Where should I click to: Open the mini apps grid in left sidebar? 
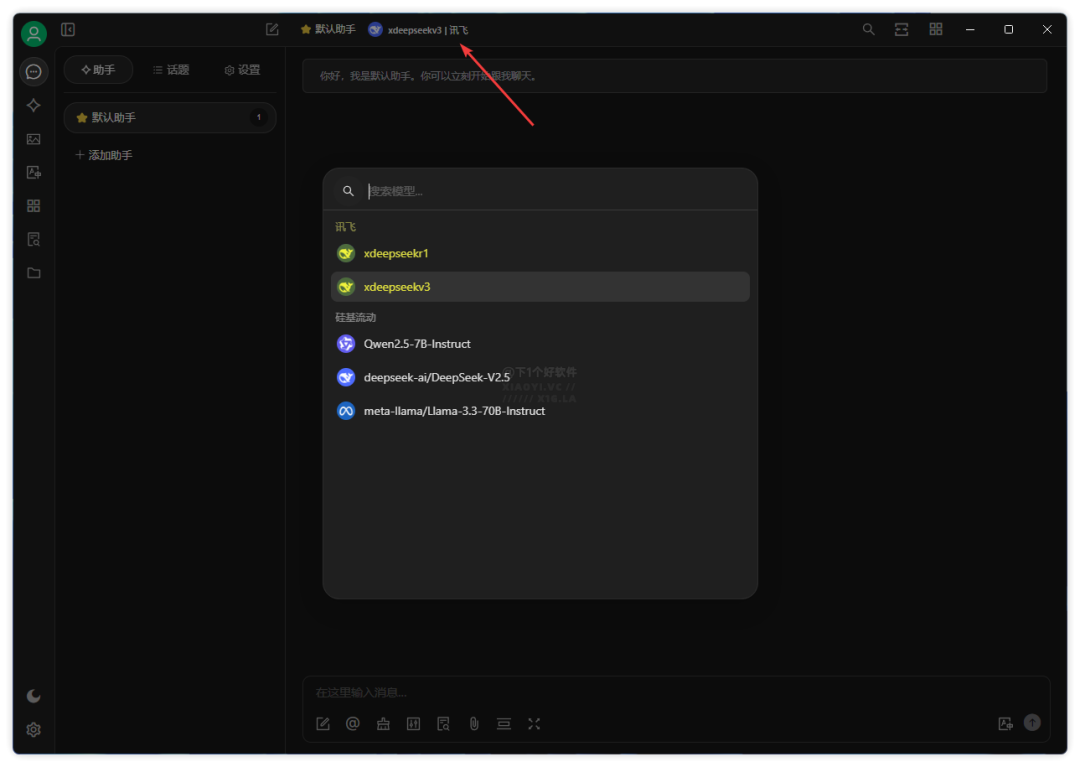point(33,206)
